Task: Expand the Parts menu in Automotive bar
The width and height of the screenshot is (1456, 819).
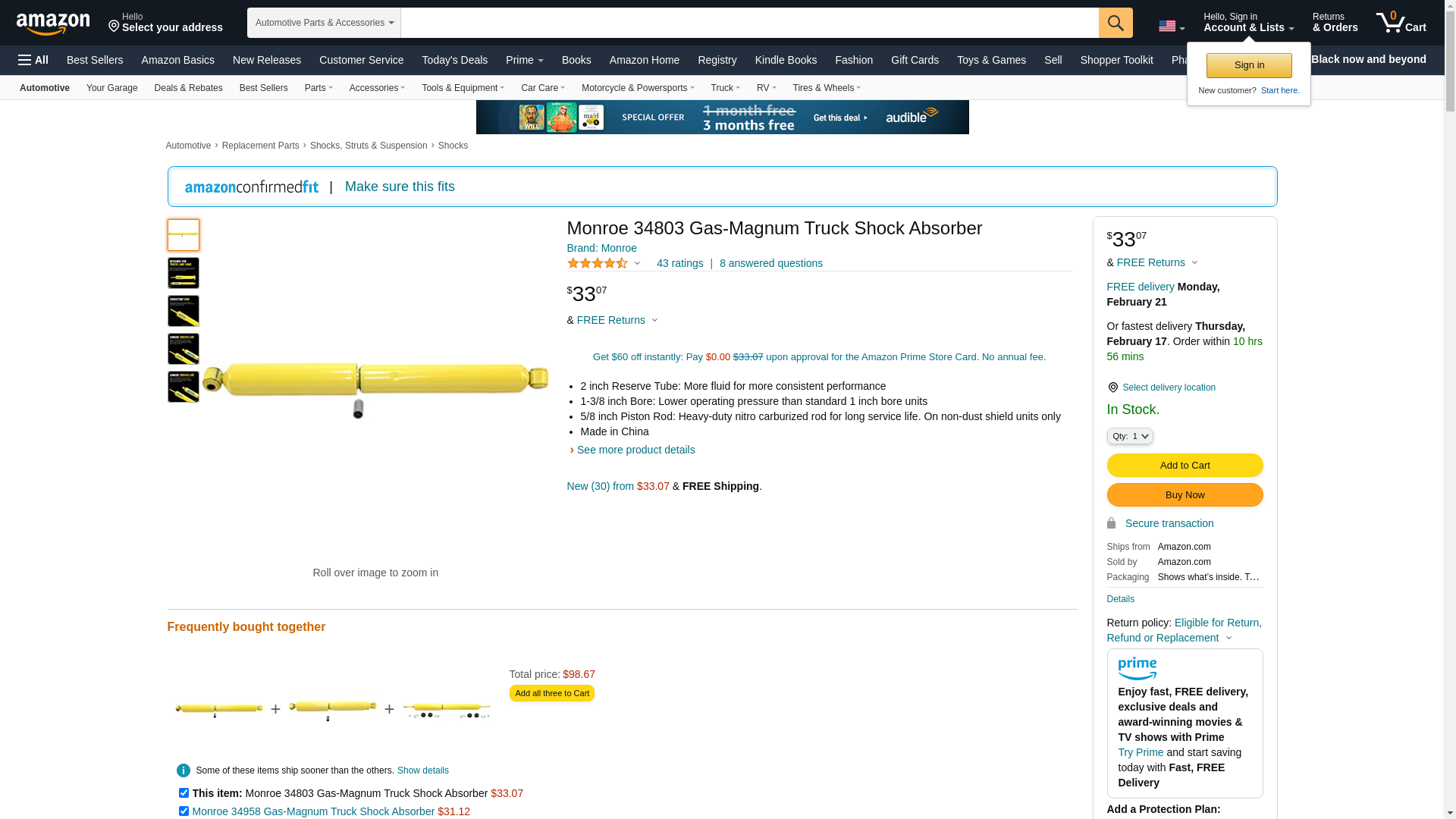Action: 318,88
